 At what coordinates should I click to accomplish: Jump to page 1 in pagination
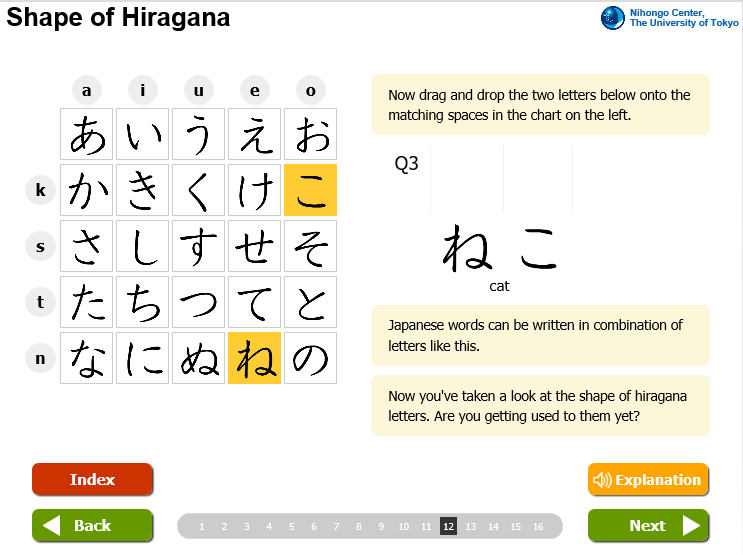pyautogui.click(x=202, y=527)
